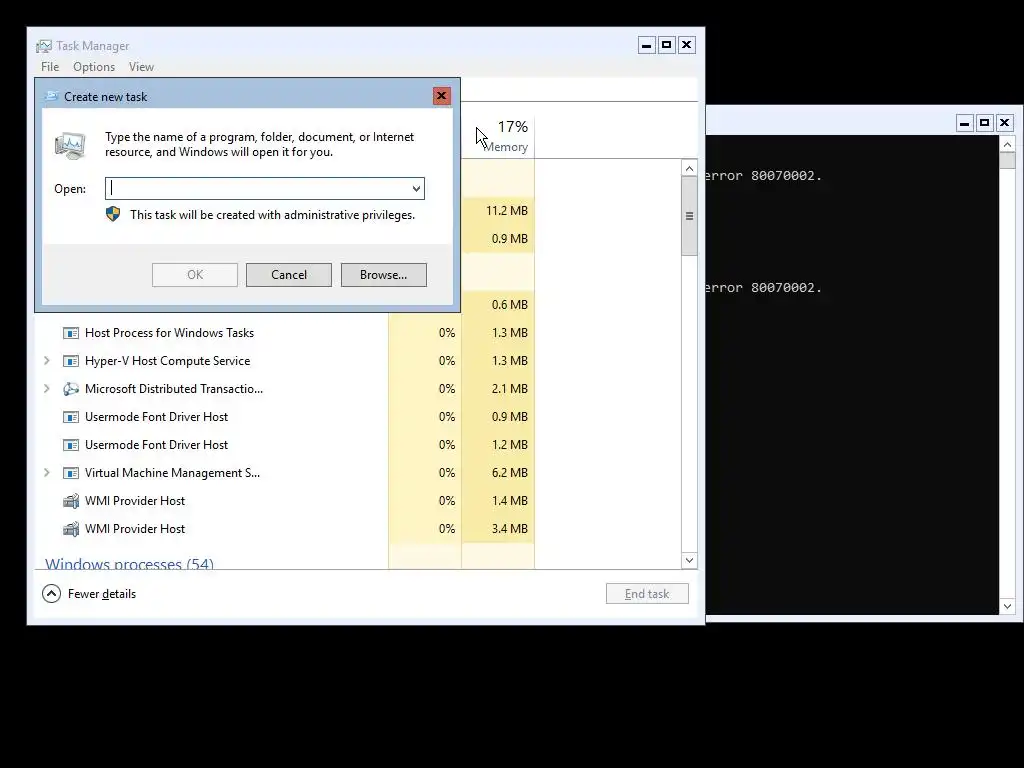
Task: Click the 2.1 MB memory value
Action: tap(509, 389)
